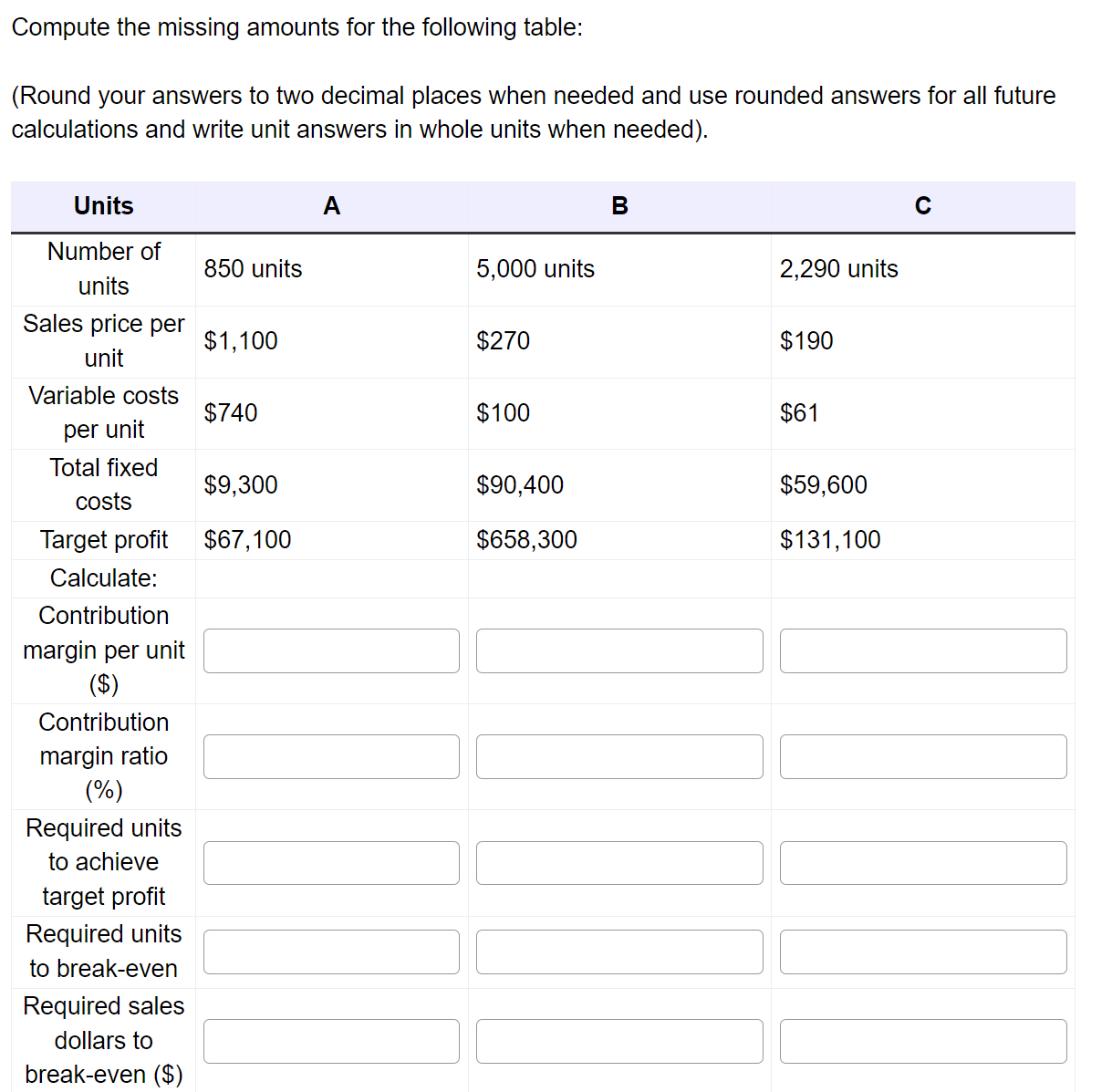Click the target profit units field for column C
Image resolution: width=1112 pixels, height=1092 pixels.
pyautogui.click(x=922, y=862)
